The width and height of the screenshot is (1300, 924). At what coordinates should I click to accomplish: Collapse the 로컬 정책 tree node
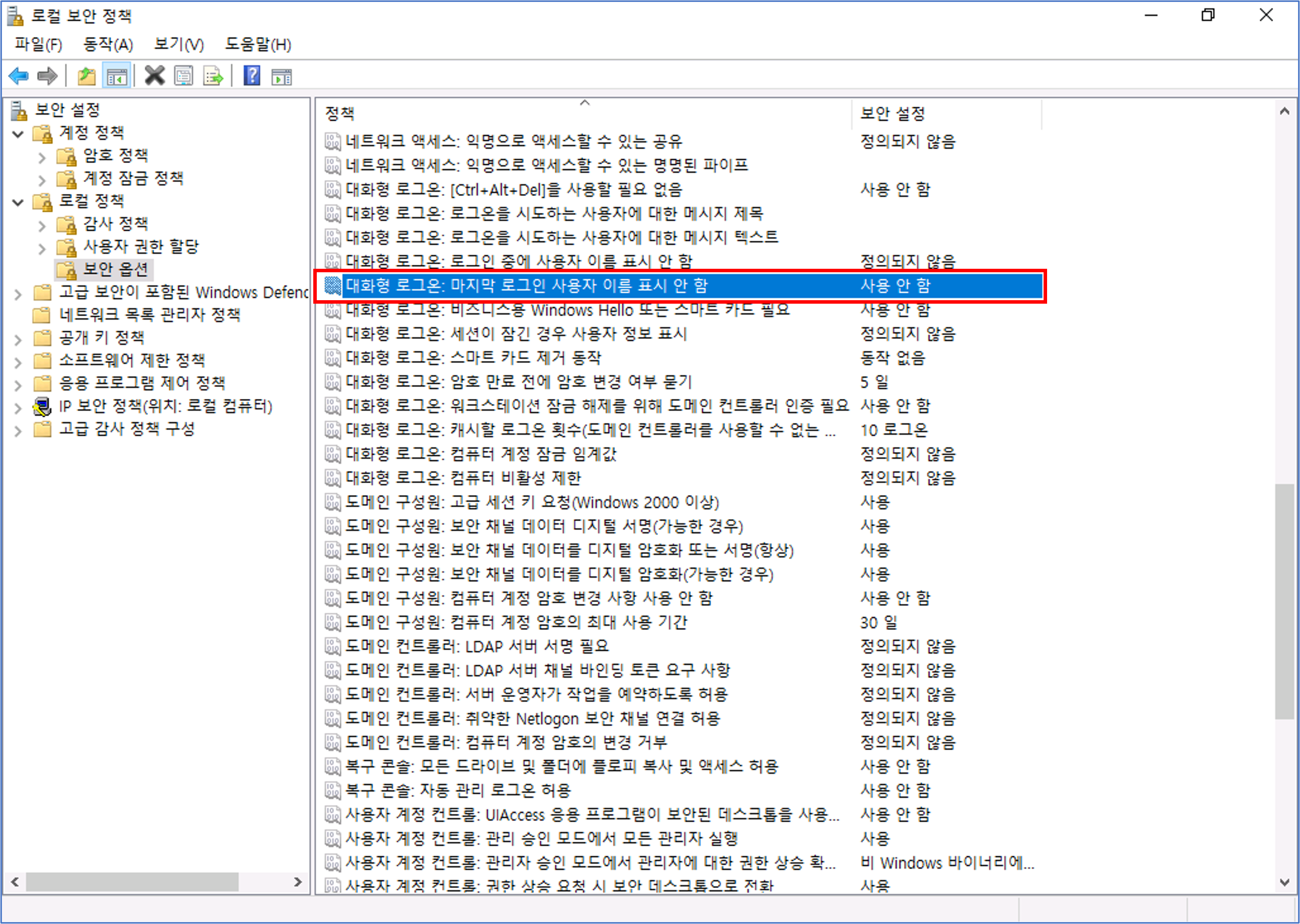click(x=18, y=202)
